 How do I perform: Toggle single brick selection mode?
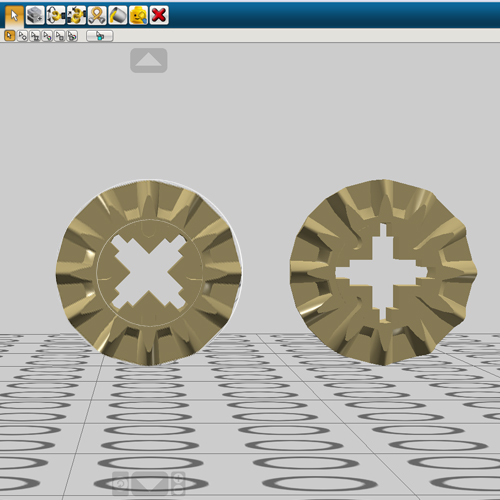[10, 36]
